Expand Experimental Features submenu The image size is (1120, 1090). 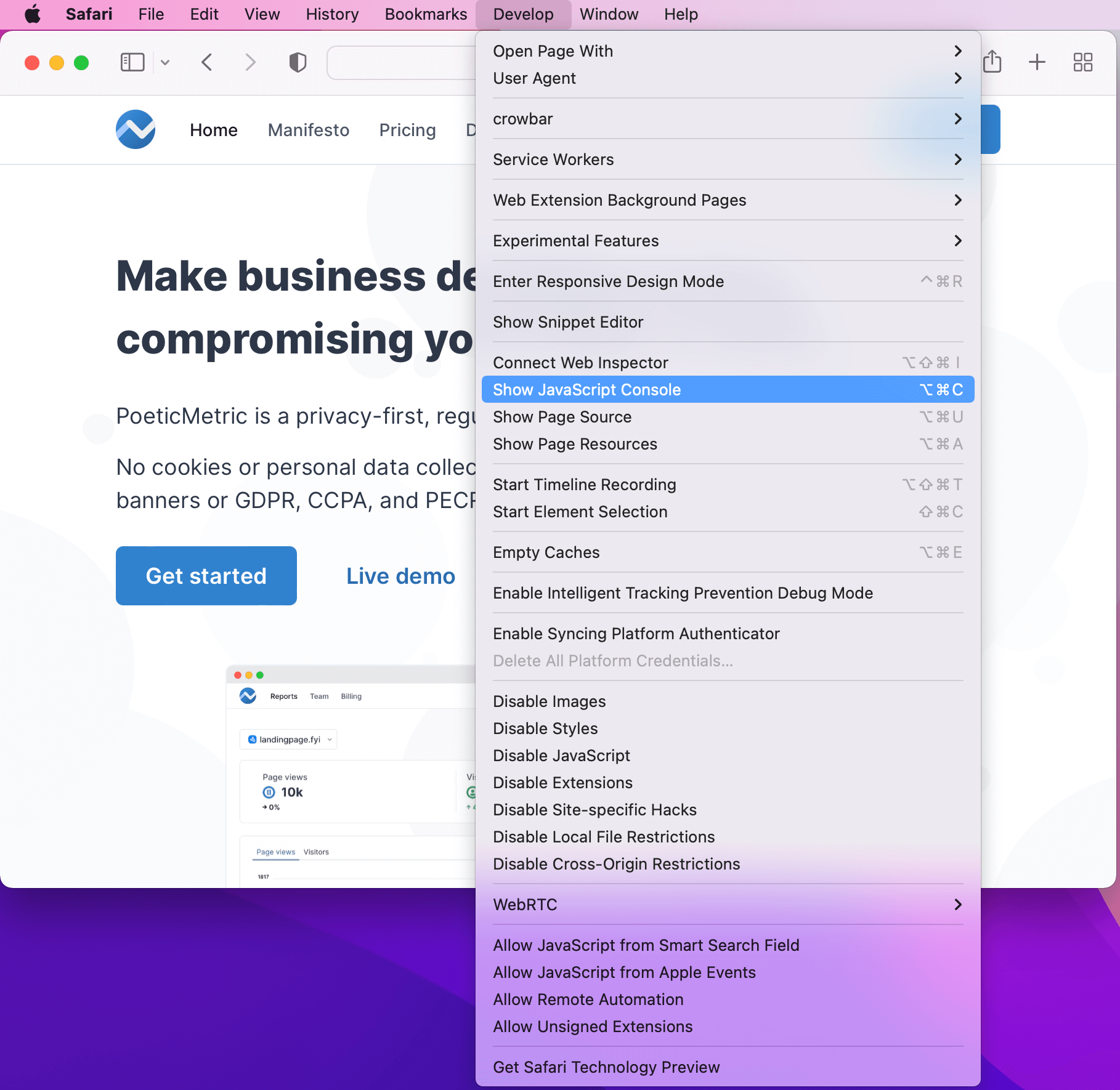[728, 241]
